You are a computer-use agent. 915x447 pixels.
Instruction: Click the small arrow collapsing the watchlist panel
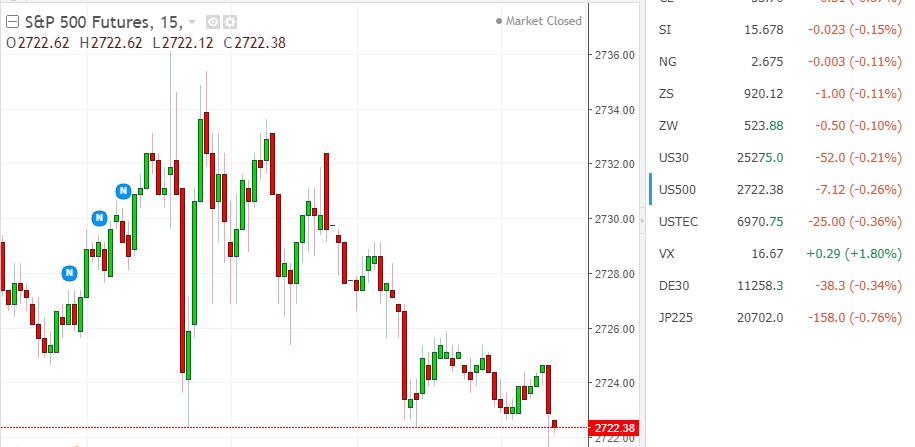tap(643, 221)
